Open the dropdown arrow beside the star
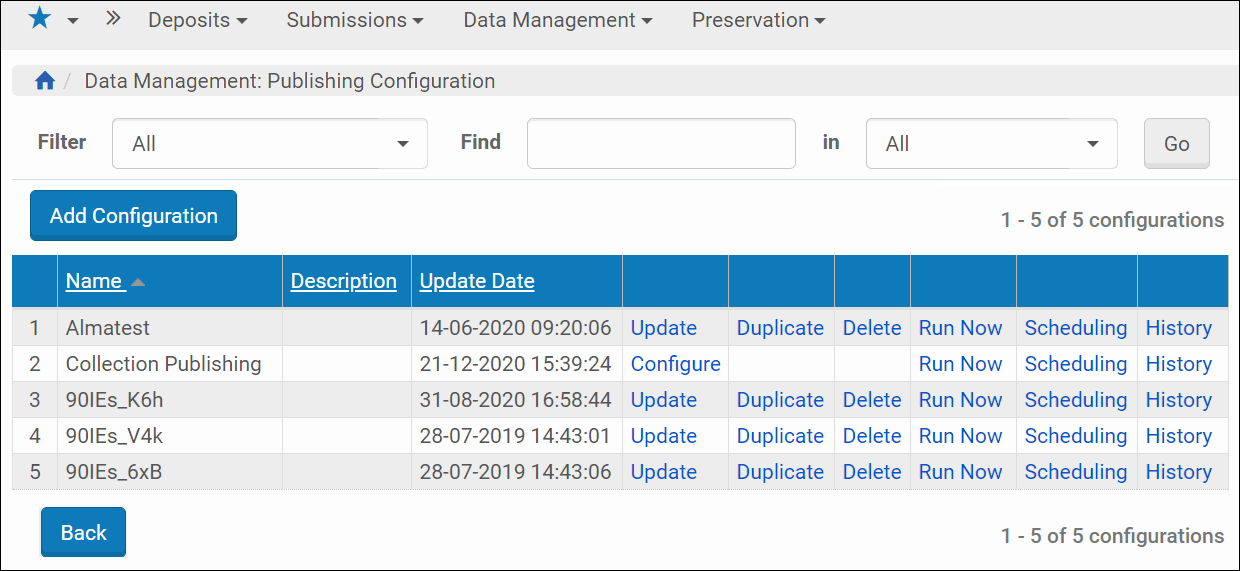 point(73,21)
